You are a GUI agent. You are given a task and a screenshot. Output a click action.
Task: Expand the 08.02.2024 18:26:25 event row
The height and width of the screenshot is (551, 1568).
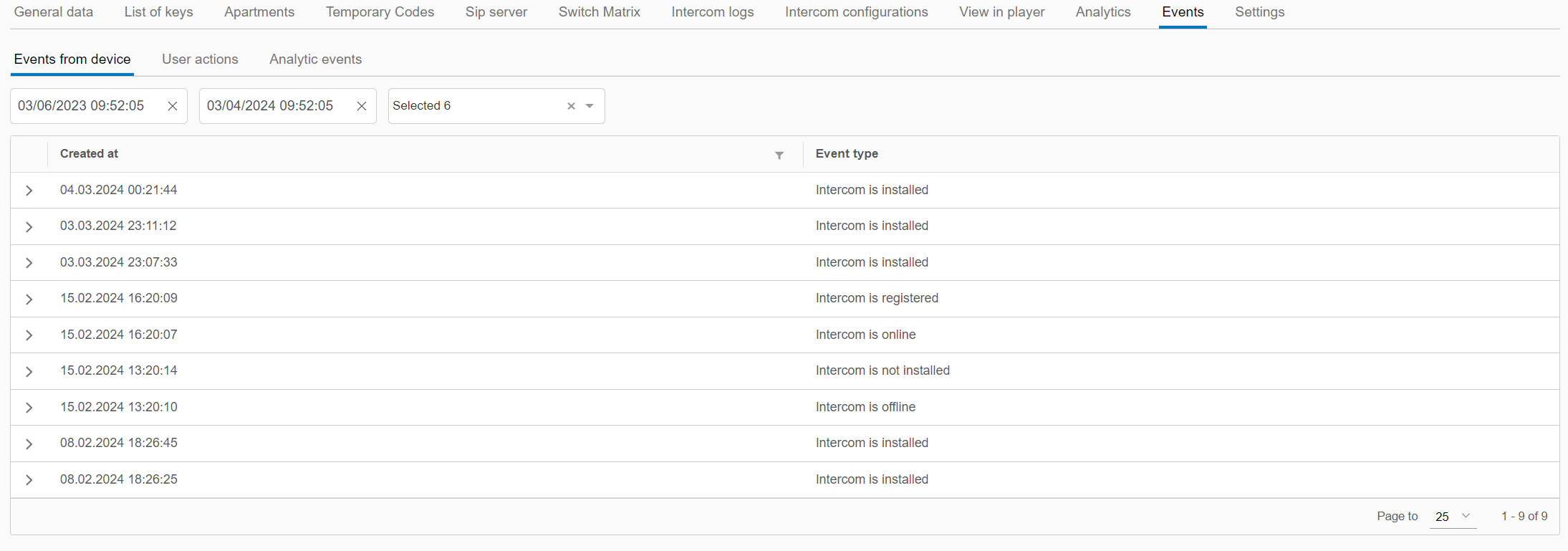click(29, 480)
